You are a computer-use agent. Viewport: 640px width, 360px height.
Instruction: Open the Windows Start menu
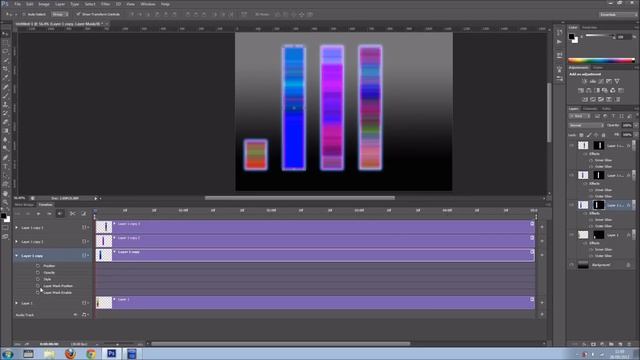7,354
